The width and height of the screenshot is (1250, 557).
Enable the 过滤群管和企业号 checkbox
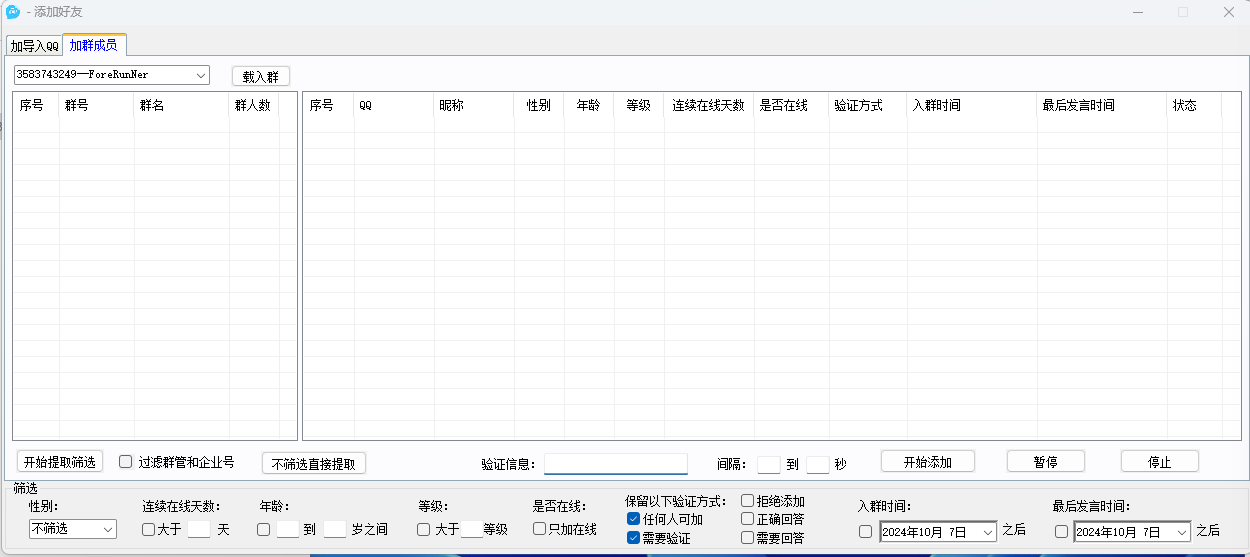[x=126, y=462]
